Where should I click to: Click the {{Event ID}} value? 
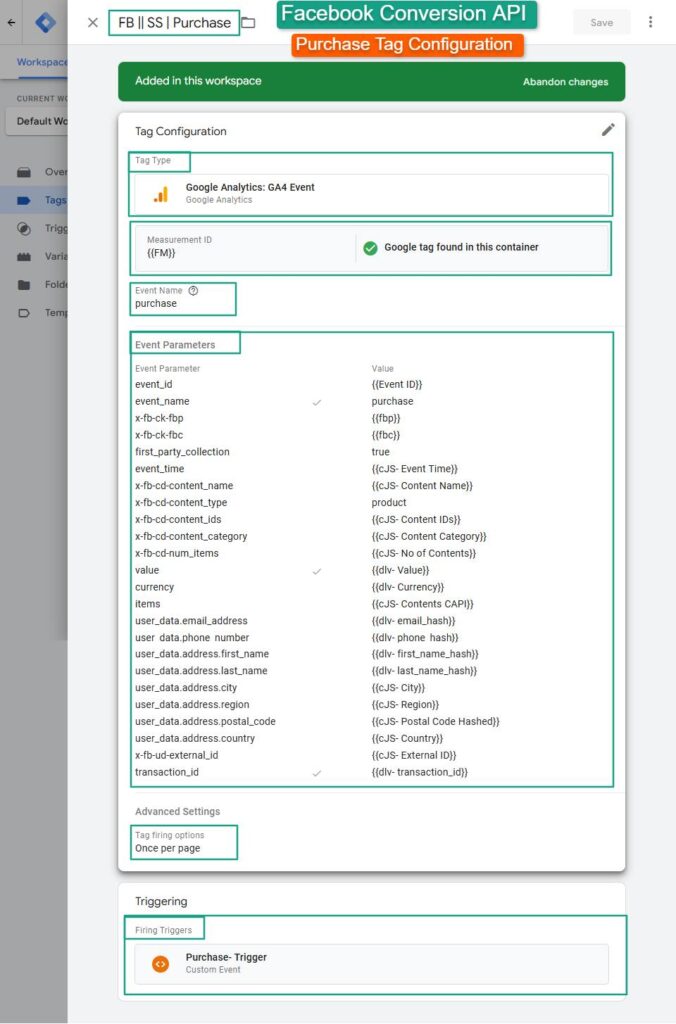tap(397, 385)
